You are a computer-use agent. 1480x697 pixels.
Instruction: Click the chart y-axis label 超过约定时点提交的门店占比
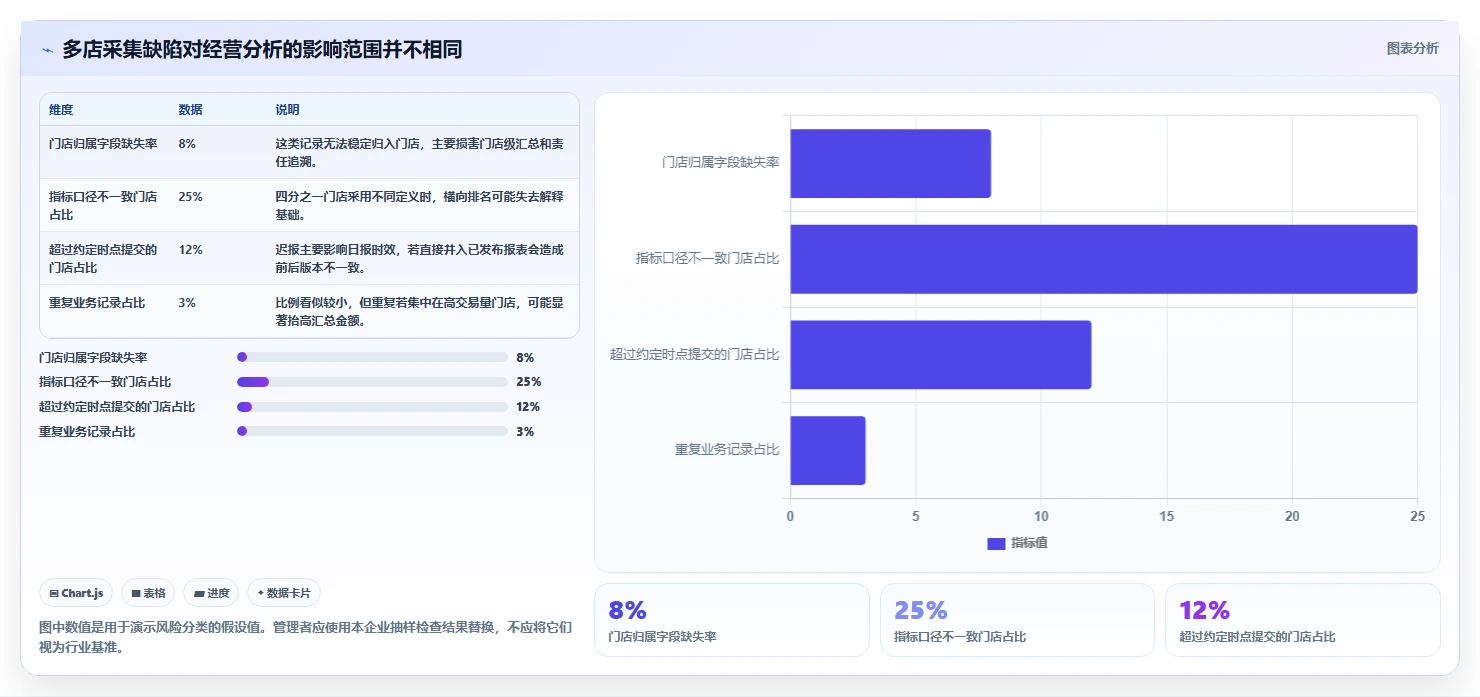point(695,354)
